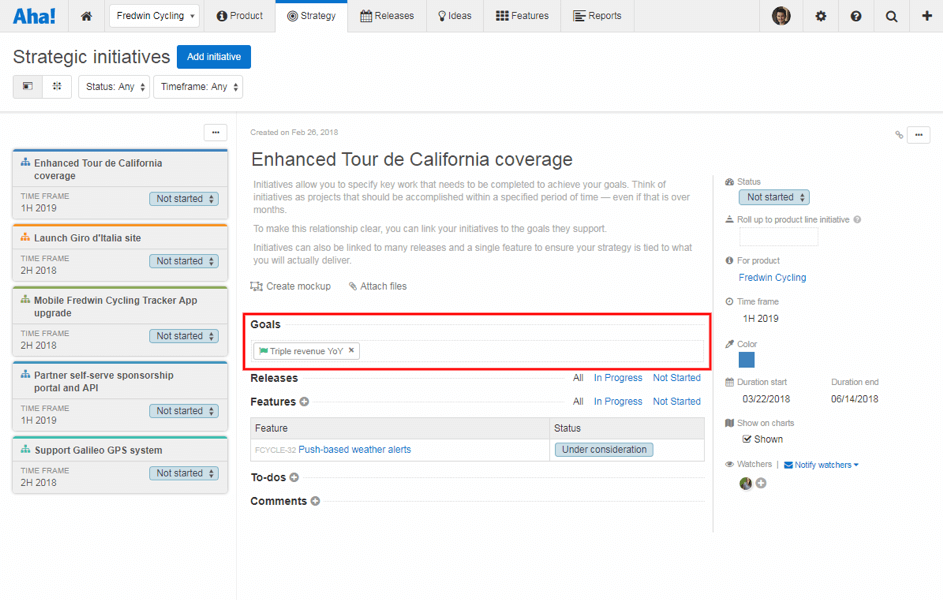This screenshot has height=600, width=943.
Task: Switch to the grid view toggle
Action: pyautogui.click(x=57, y=87)
